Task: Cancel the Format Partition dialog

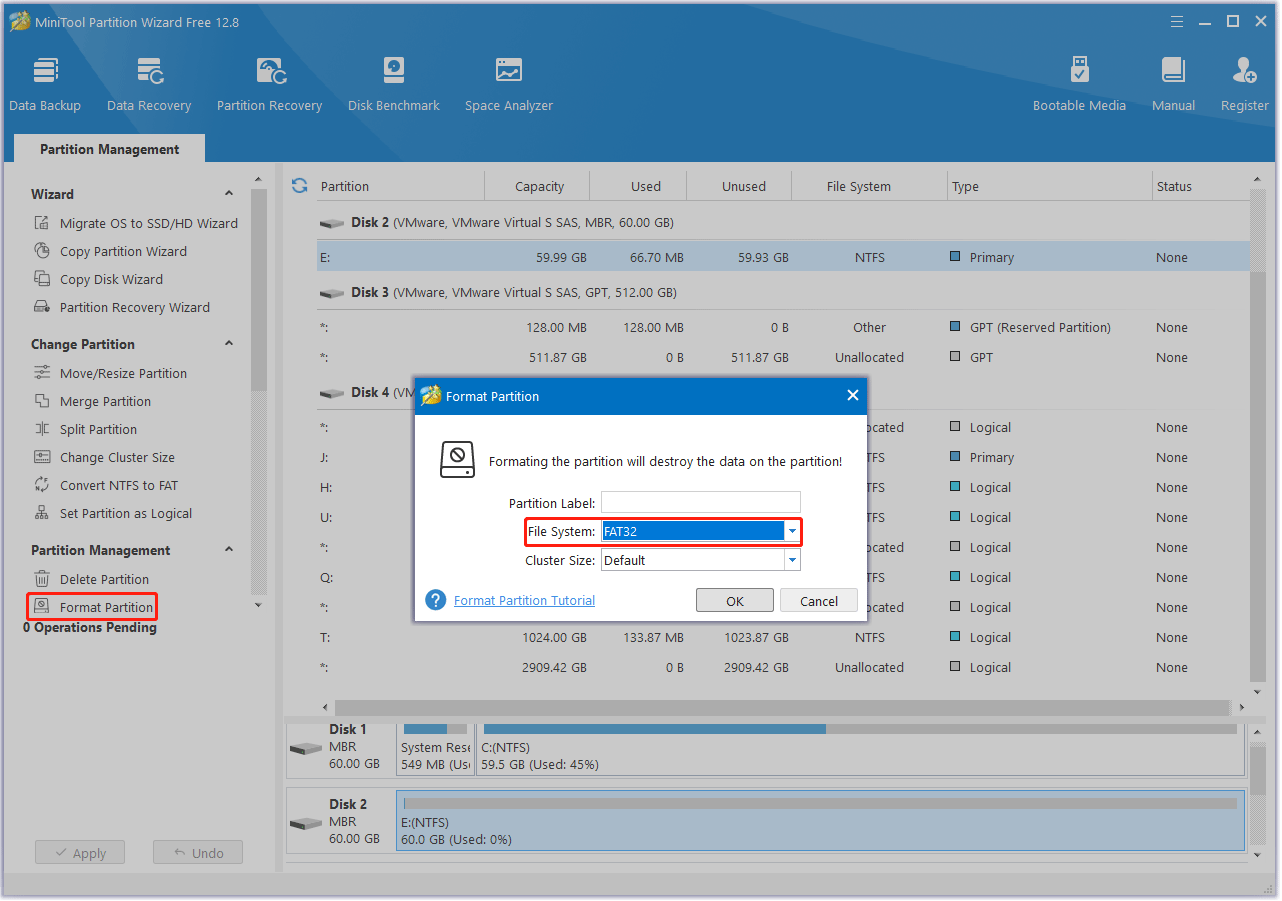Action: point(819,601)
